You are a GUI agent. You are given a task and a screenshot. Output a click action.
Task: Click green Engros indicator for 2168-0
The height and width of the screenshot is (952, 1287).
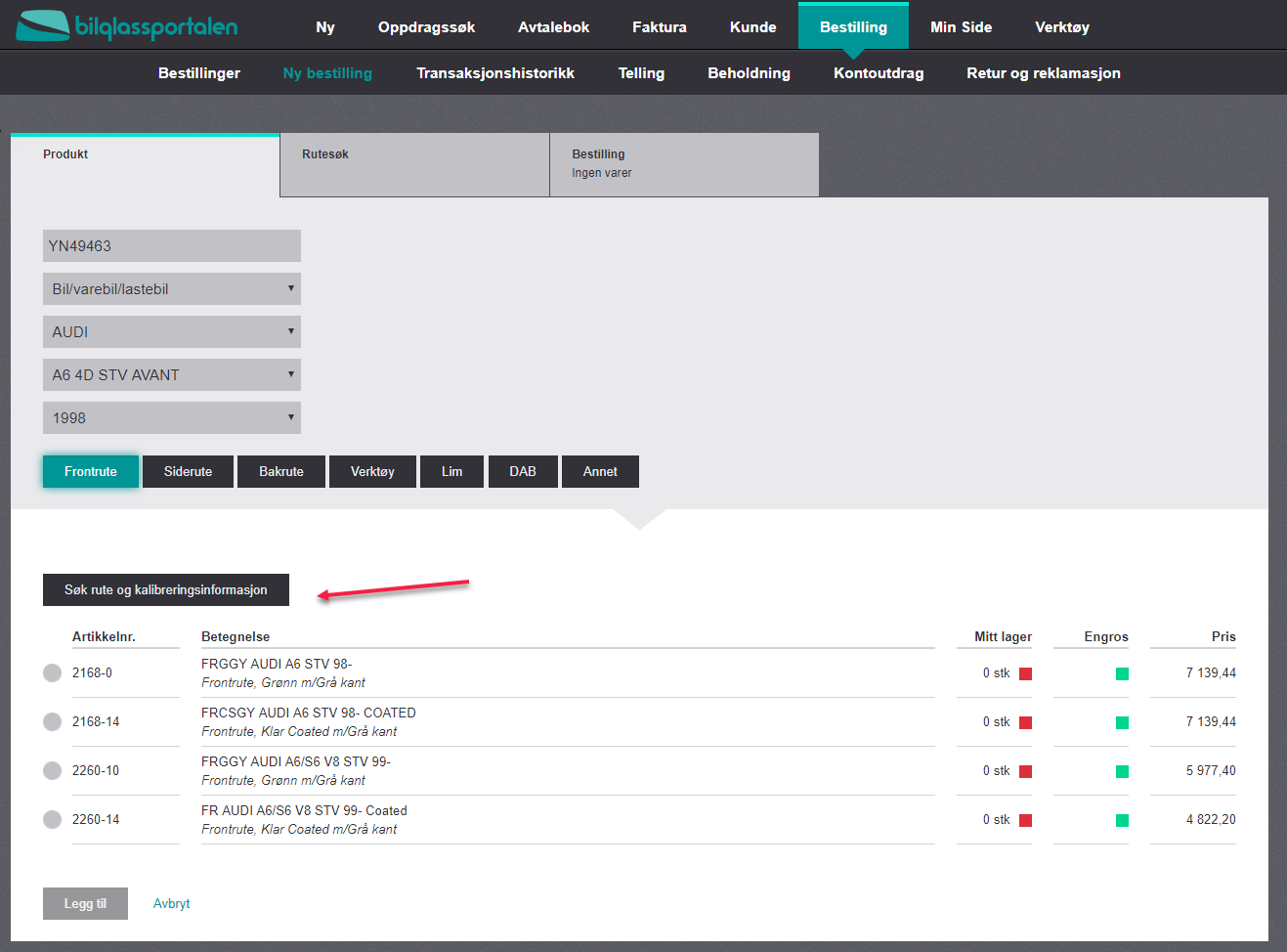coord(1122,673)
